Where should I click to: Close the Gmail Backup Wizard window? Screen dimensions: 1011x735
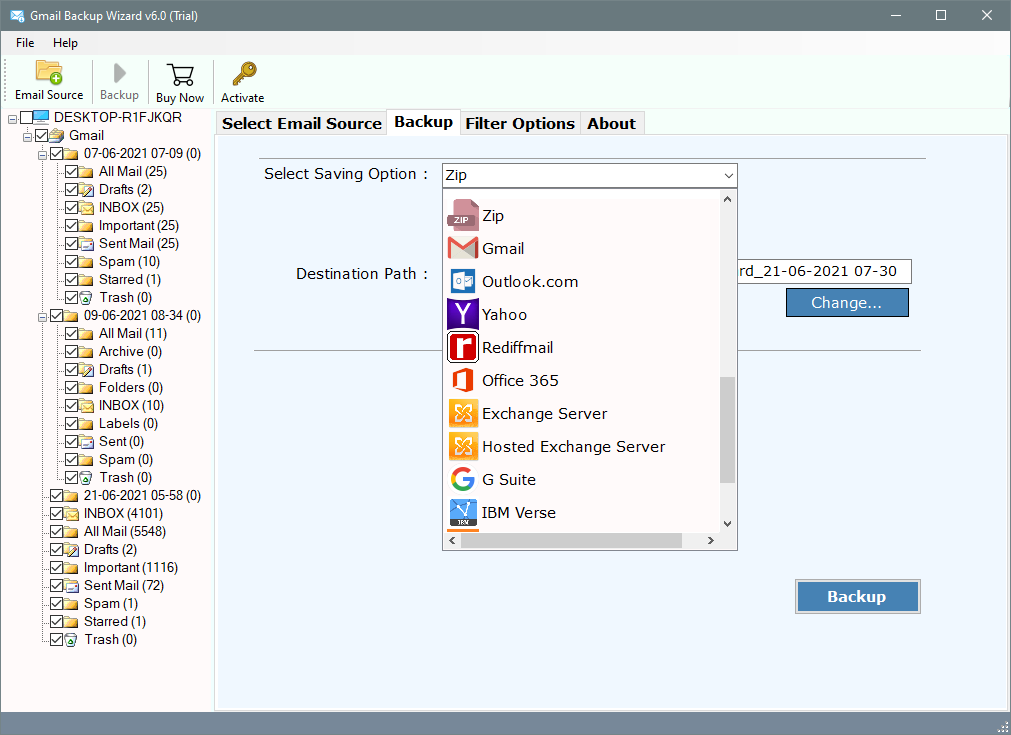pos(986,15)
